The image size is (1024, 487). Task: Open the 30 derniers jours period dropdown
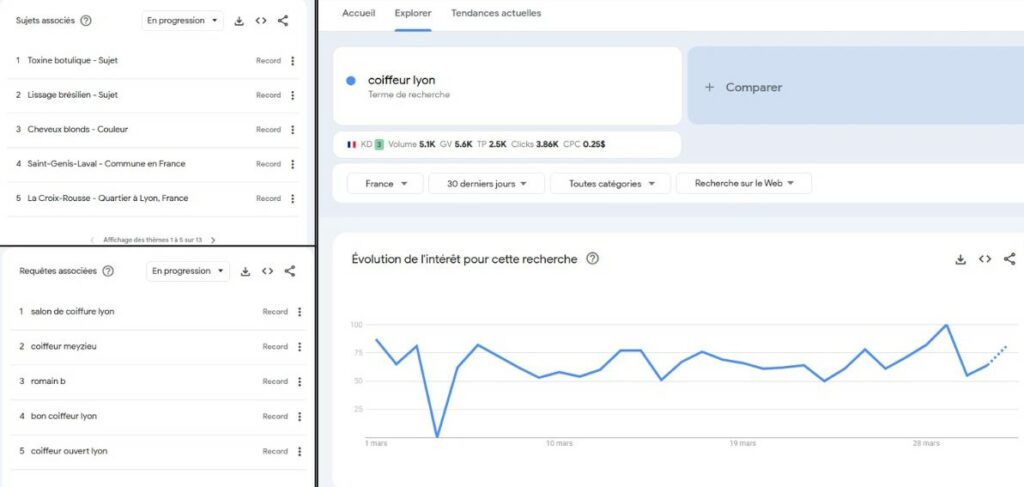click(x=487, y=184)
